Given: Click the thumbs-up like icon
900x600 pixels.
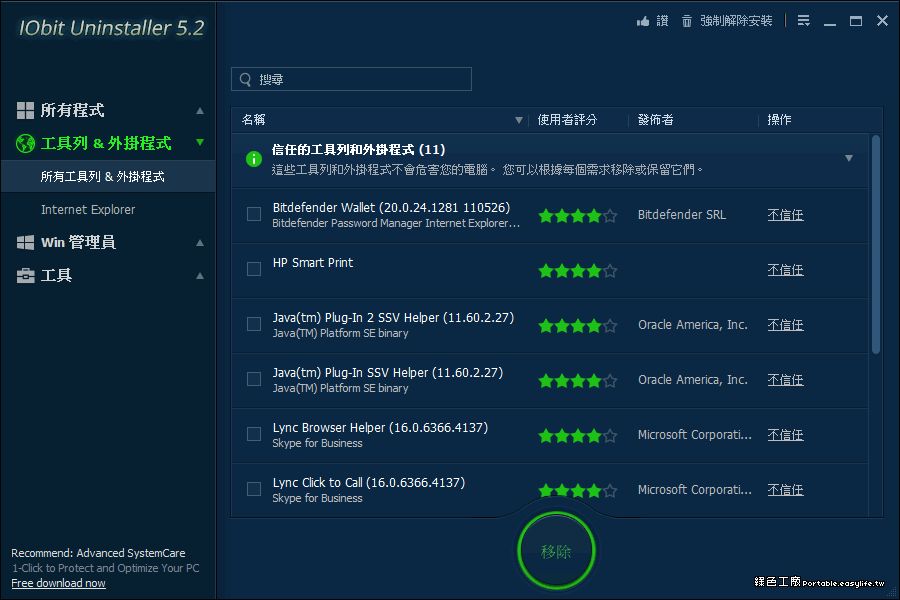Looking at the screenshot, I should point(643,21).
